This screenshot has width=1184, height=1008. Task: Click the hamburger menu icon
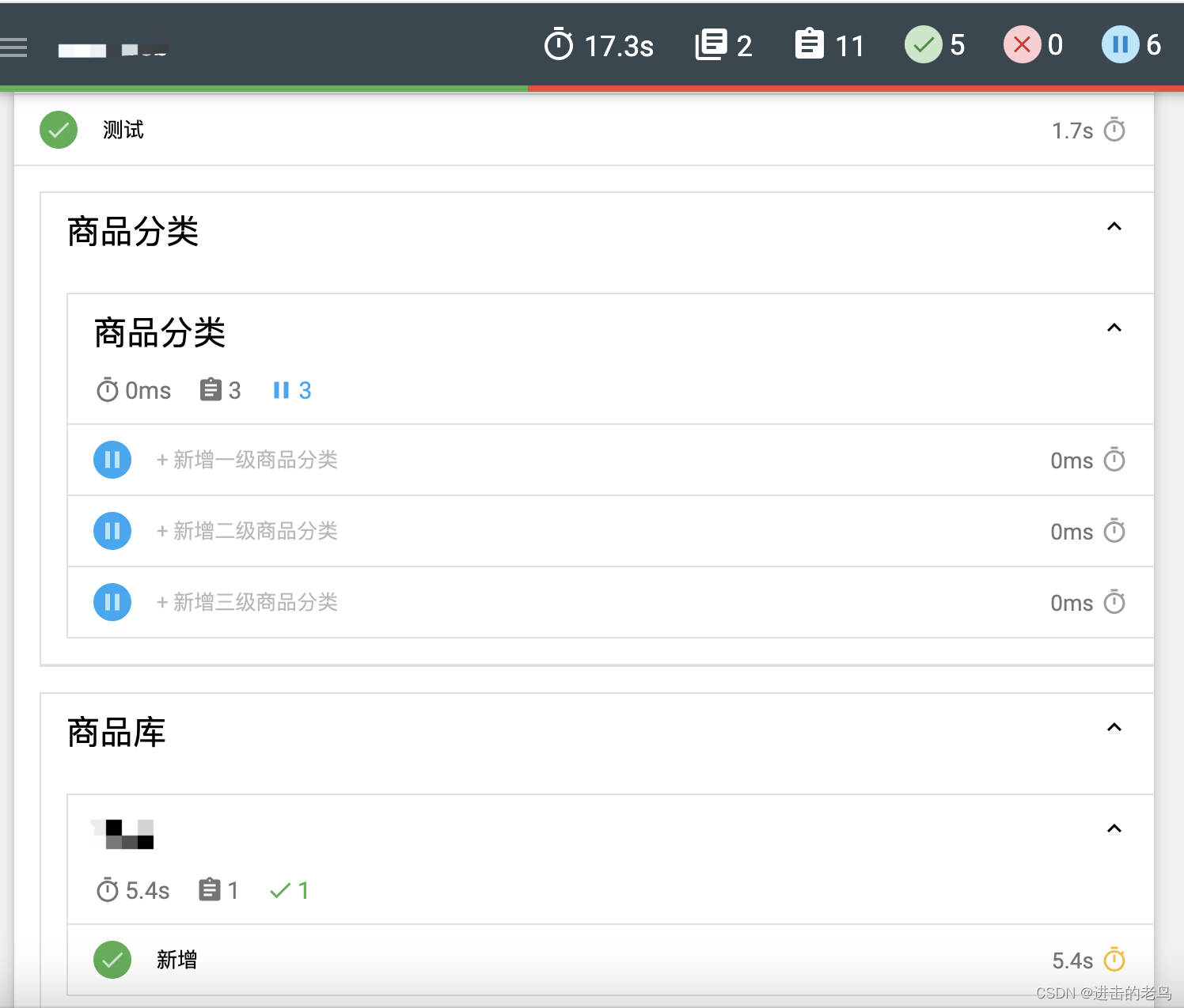(14, 46)
